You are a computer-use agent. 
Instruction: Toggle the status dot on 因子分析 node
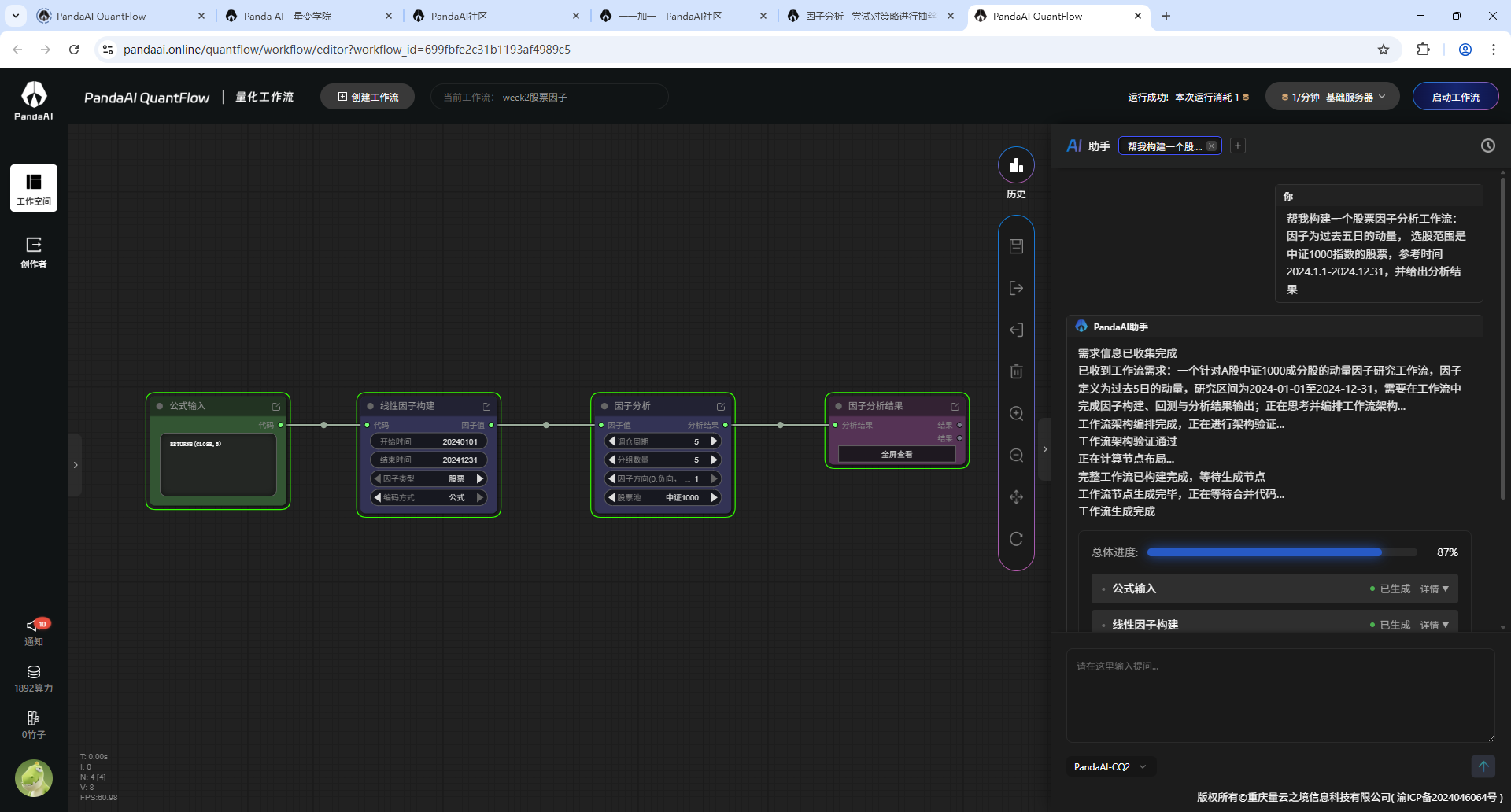[x=604, y=406]
